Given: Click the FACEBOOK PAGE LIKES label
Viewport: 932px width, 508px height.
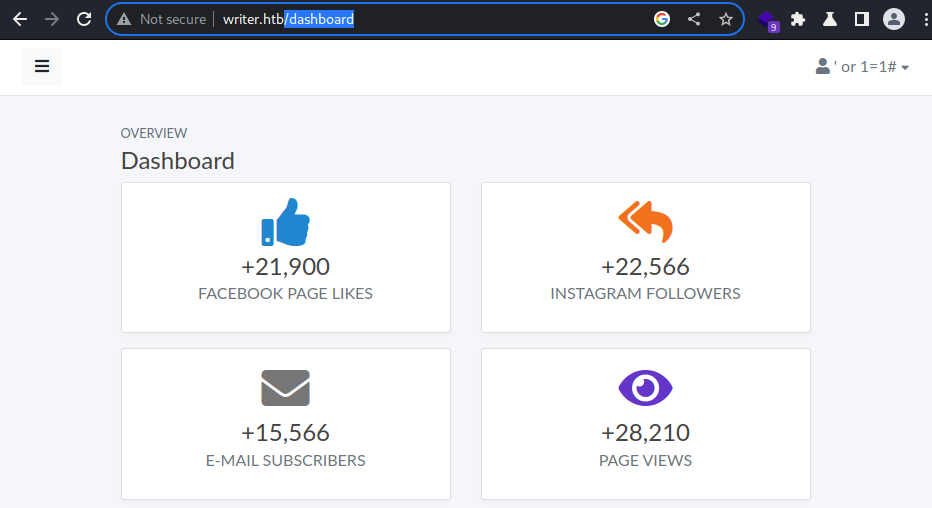Looking at the screenshot, I should [285, 294].
